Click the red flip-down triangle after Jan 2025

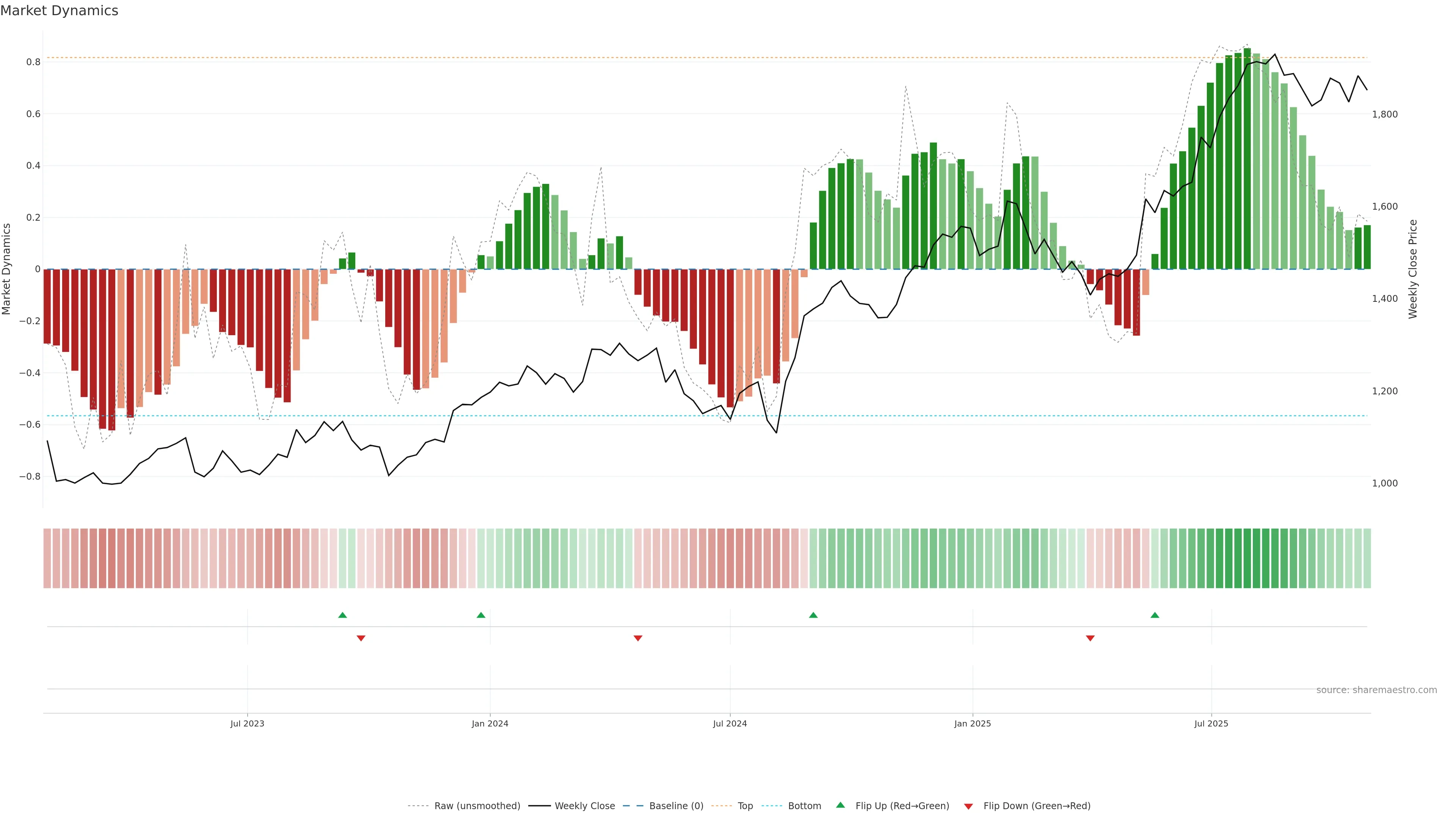point(1090,638)
